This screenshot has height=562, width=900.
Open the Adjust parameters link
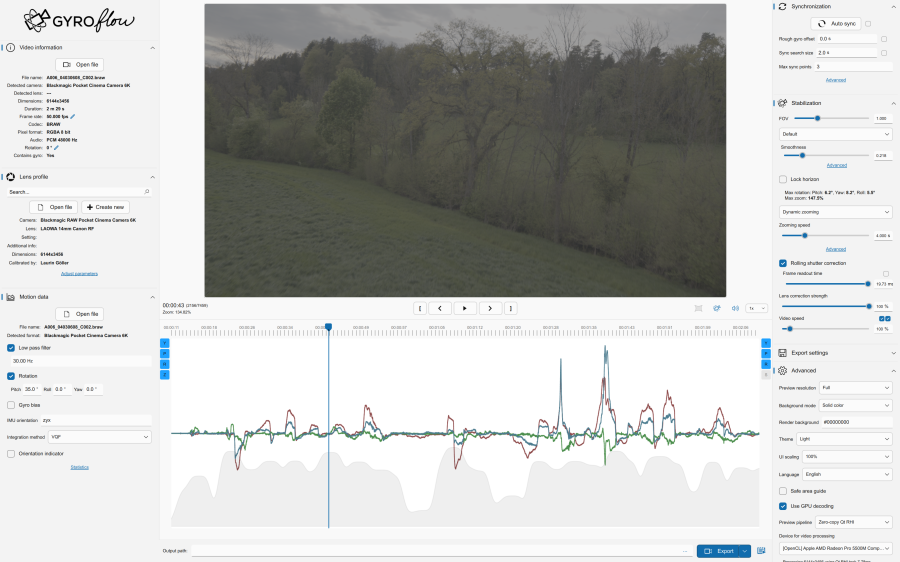[x=79, y=273]
